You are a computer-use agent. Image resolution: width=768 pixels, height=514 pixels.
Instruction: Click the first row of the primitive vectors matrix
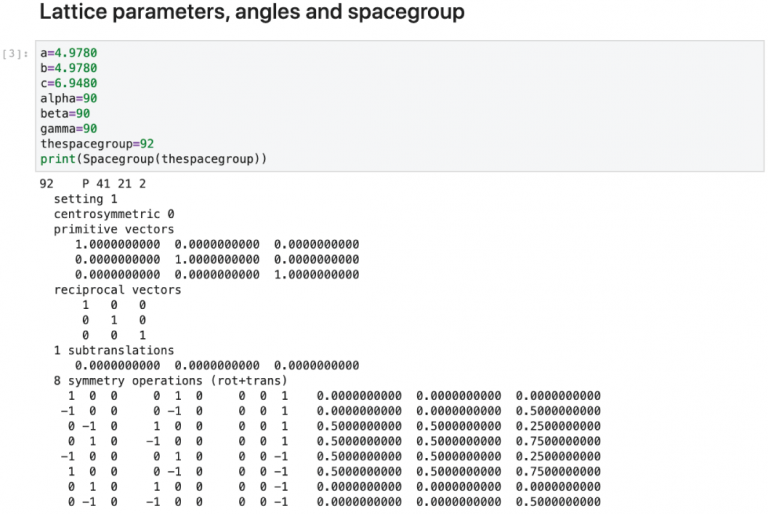pyautogui.click(x=217, y=245)
